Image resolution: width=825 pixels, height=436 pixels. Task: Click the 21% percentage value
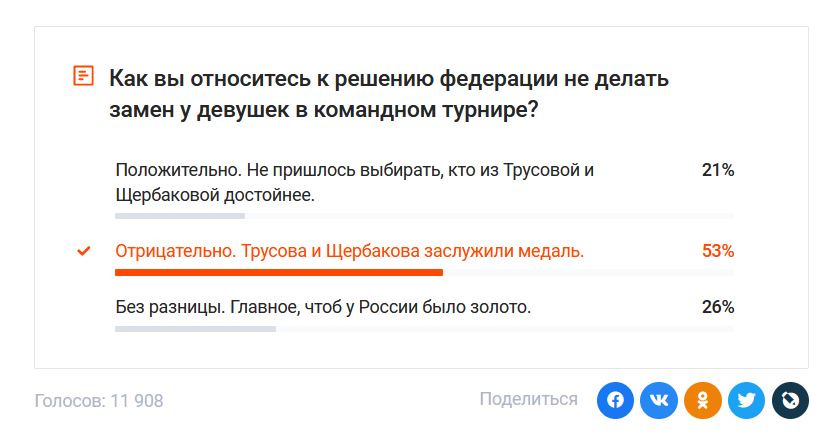(718, 170)
